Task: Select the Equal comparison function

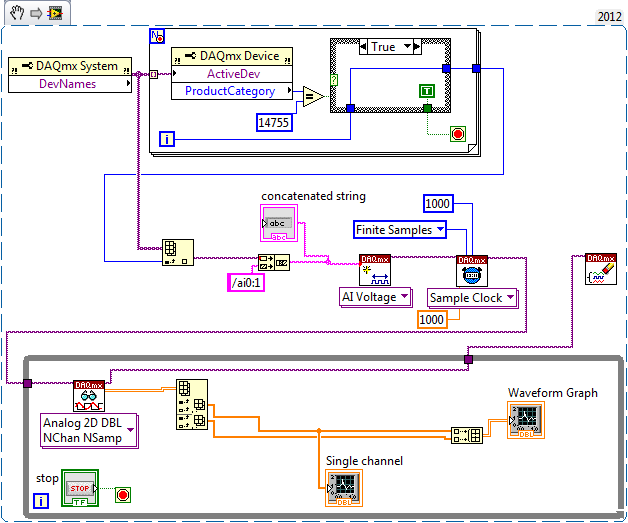Action: point(313,97)
